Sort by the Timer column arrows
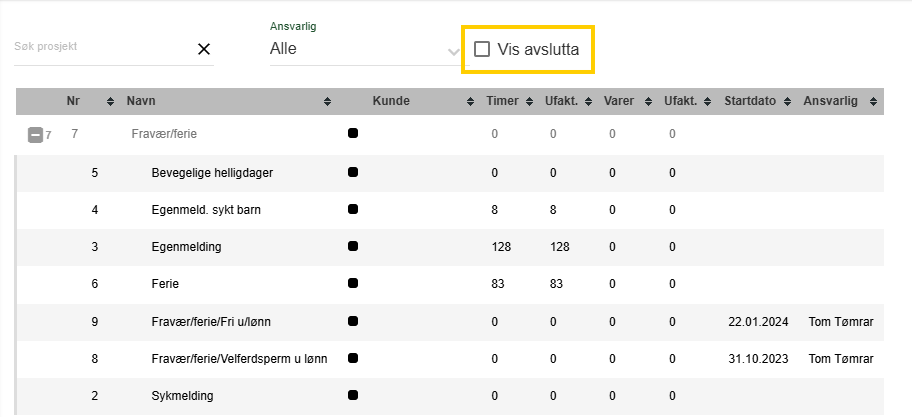This screenshot has width=912, height=417. [529, 101]
